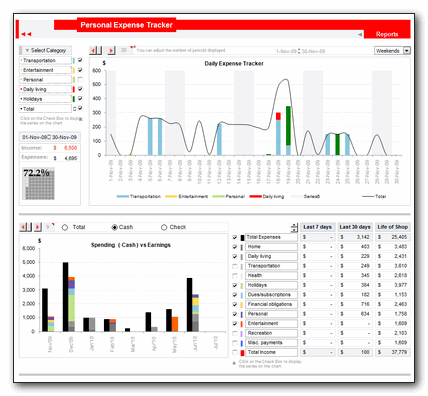This screenshot has height=396, width=428.
Task: Enable the Health row checkbox
Action: pyautogui.click(x=235, y=276)
